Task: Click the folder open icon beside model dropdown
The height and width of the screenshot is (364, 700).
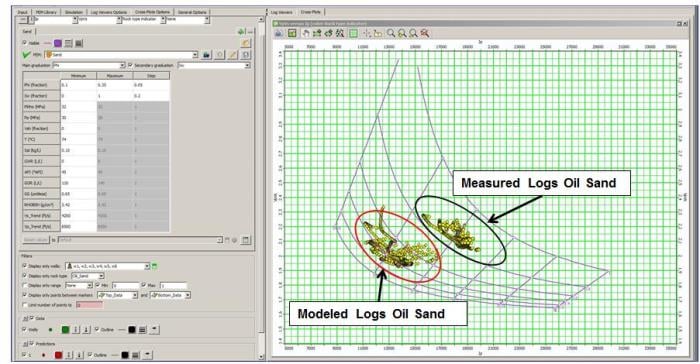Action: pos(206,54)
